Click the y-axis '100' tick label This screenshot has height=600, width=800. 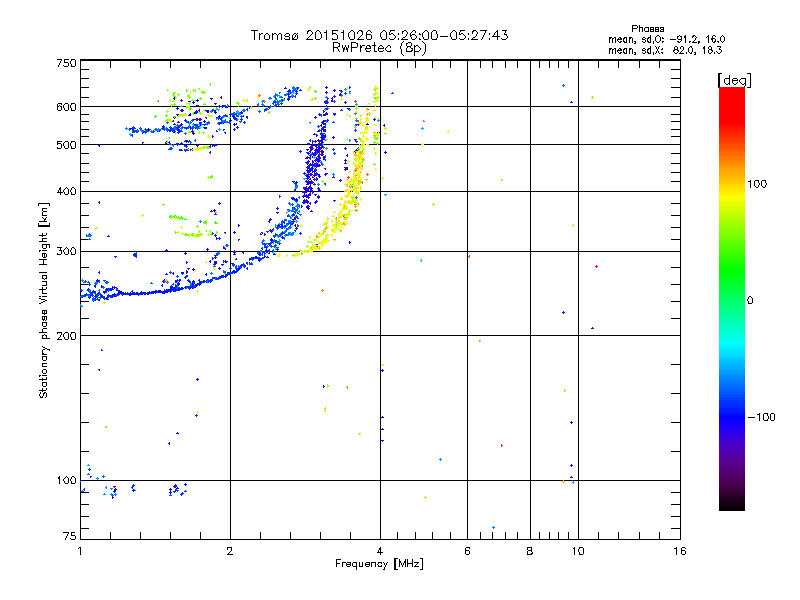click(66, 480)
